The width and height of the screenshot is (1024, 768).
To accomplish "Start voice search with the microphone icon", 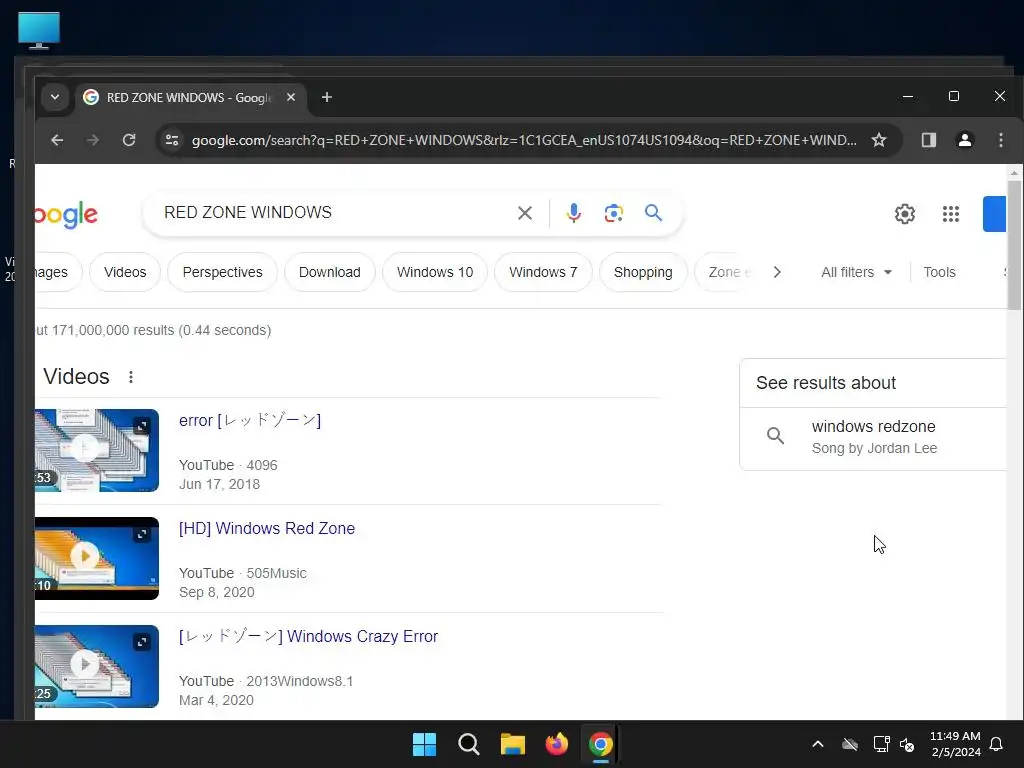I will click(573, 213).
